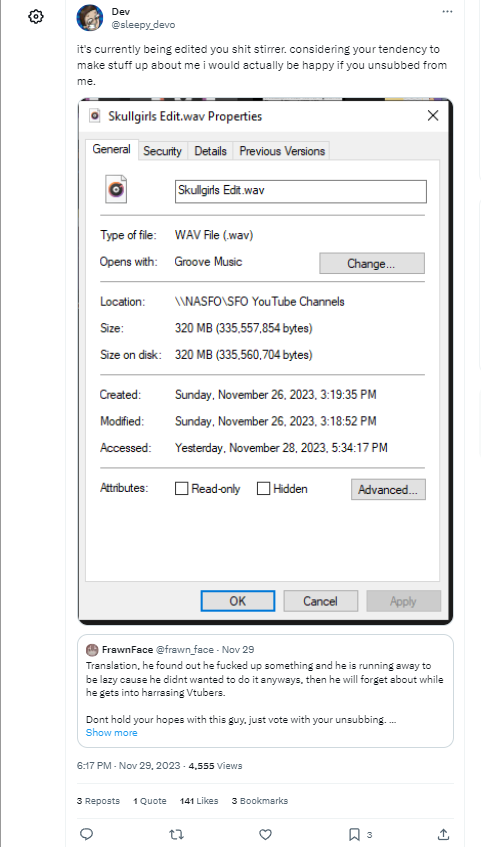Click the share upload icon

443,834
